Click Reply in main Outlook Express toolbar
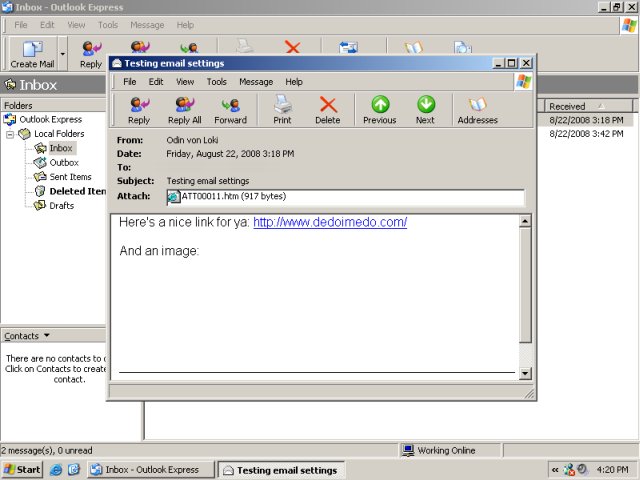The image size is (640, 480). (91, 54)
